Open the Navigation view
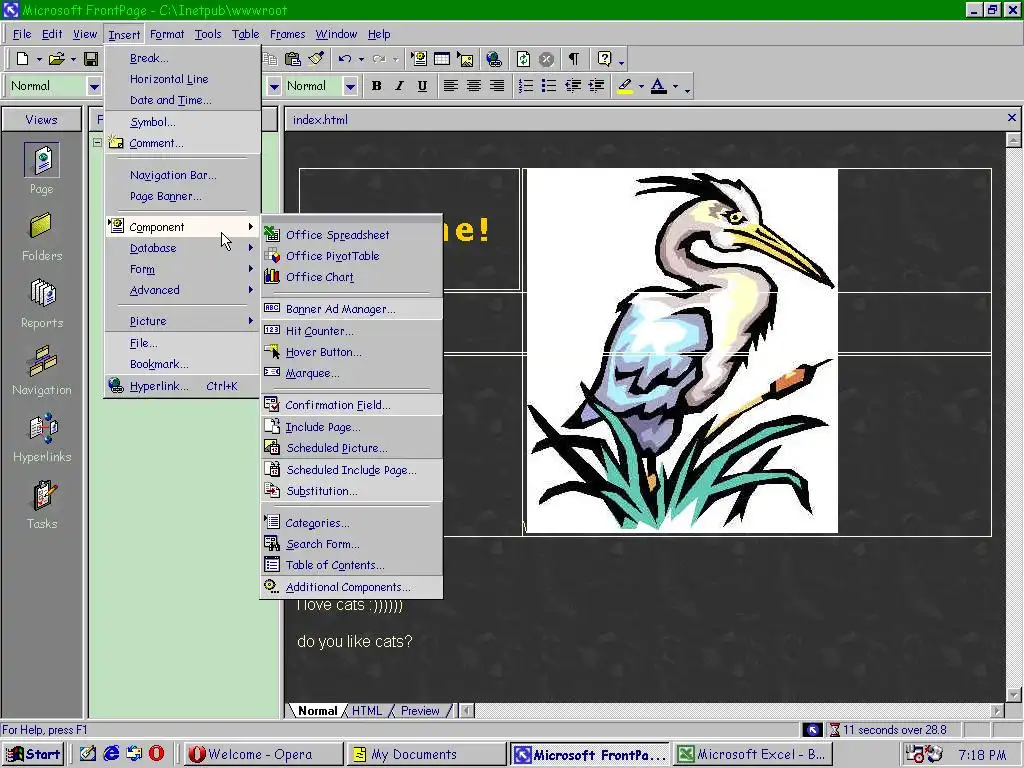This screenshot has width=1024, height=768. [42, 371]
